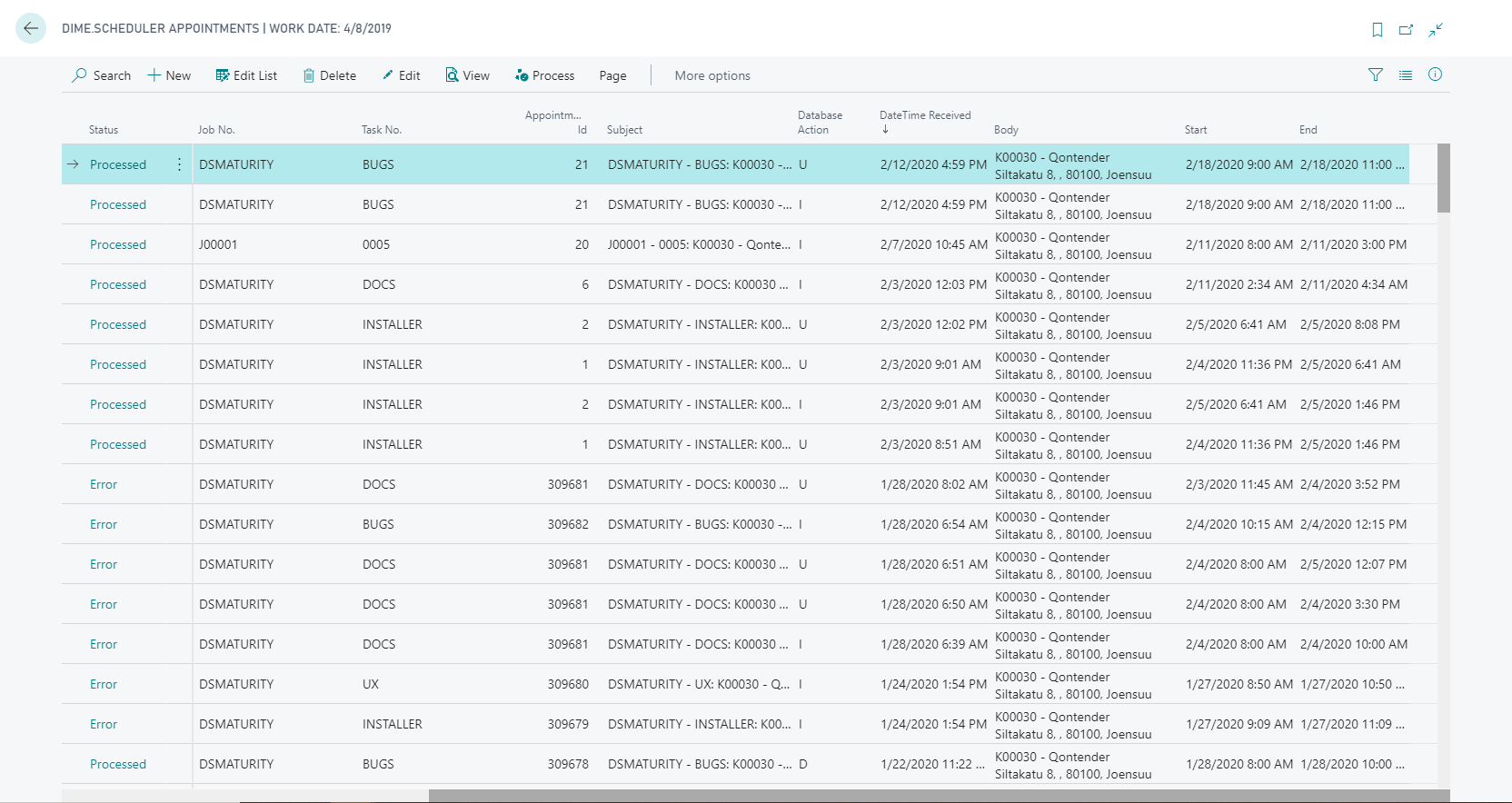Open the Process menu
Screen dimensions: 1512x803
coord(544,75)
